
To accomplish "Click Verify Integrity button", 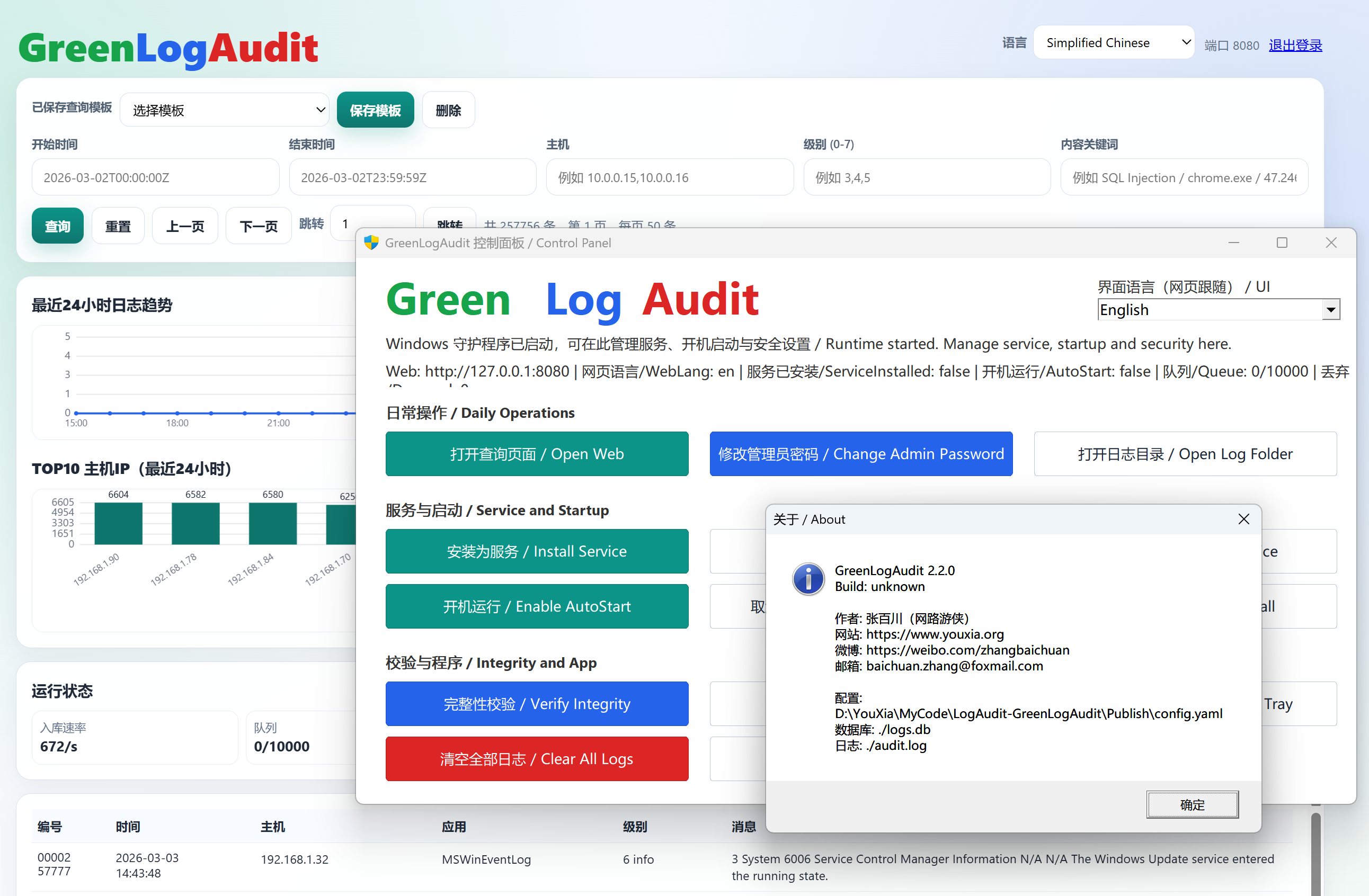I will (537, 703).
